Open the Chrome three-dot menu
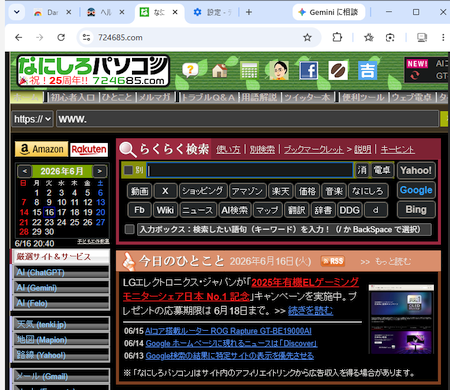The height and width of the screenshot is (390, 450). click(443, 37)
